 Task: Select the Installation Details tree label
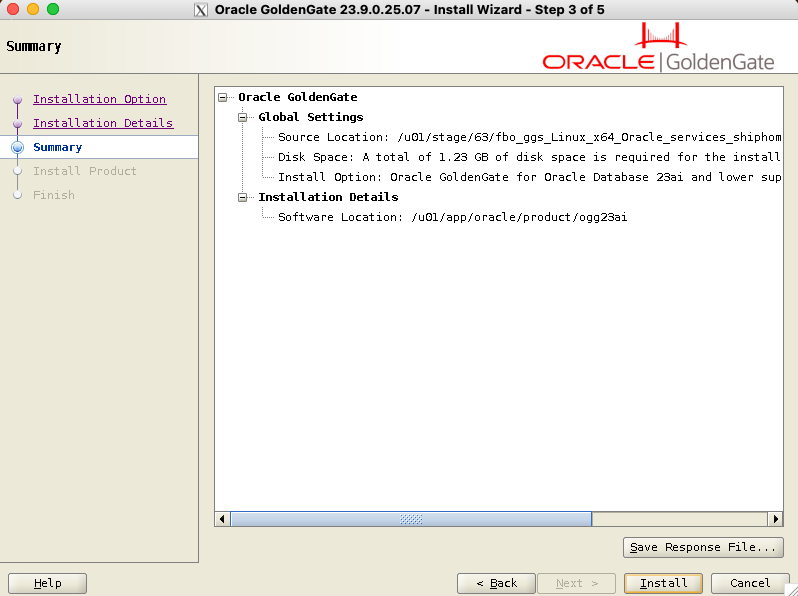(x=328, y=197)
